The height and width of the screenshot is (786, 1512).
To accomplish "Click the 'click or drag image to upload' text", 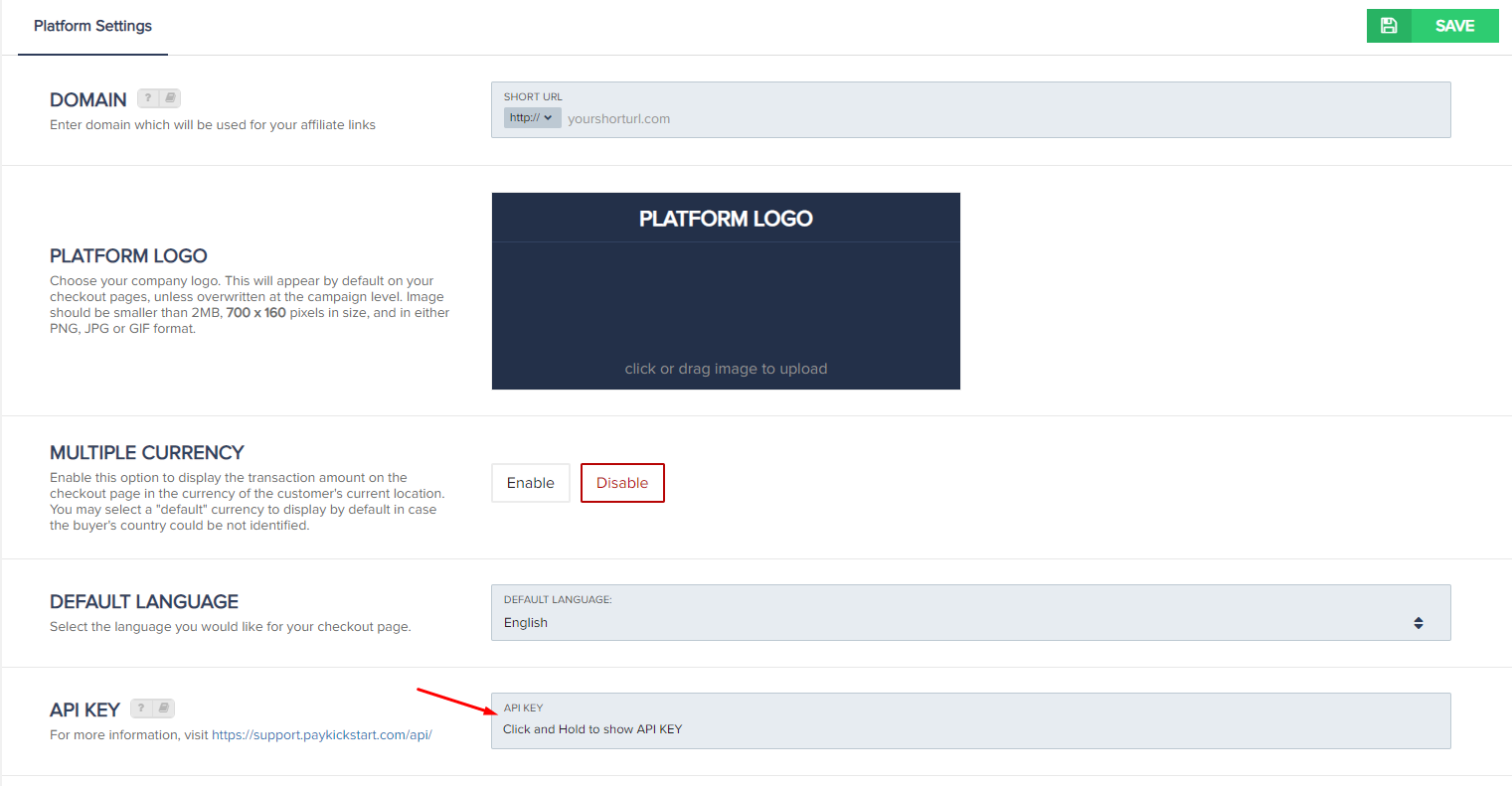I will coord(726,369).
